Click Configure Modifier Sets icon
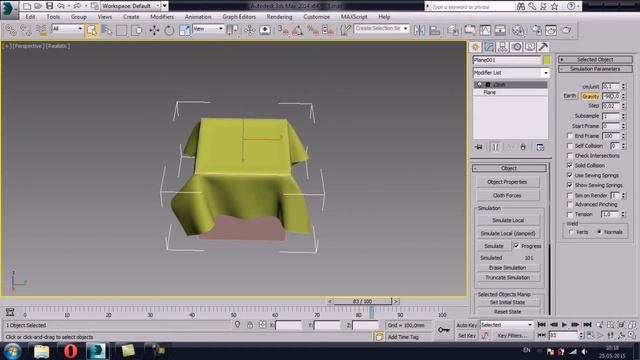640x360 pixels. pos(540,147)
